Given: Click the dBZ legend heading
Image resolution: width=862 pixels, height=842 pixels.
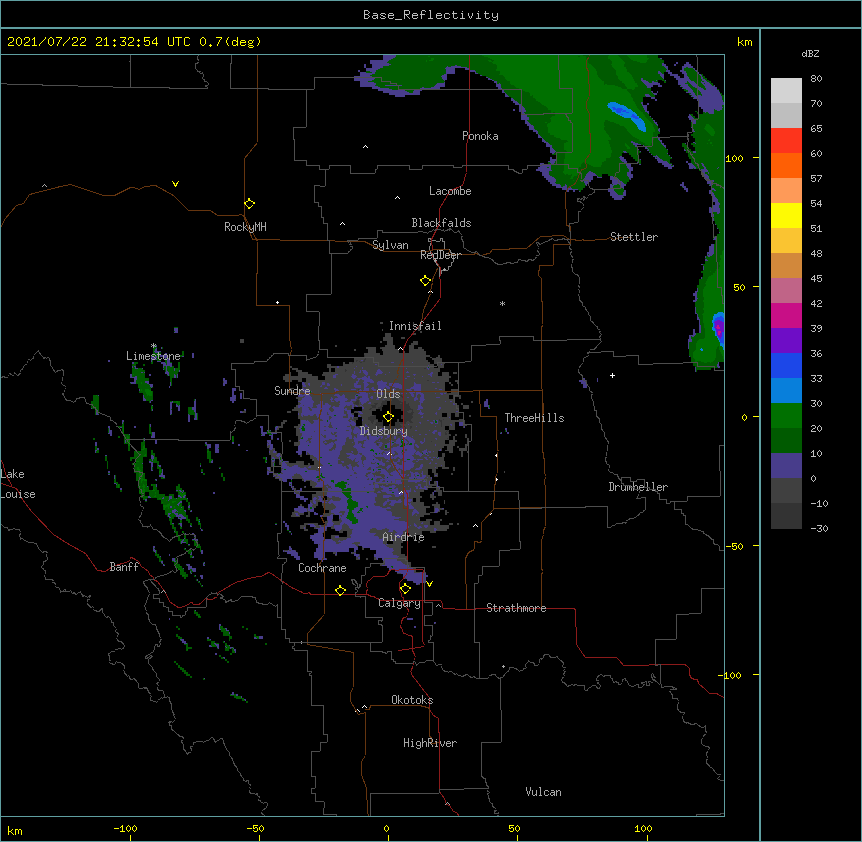Looking at the screenshot, I should coord(810,53).
